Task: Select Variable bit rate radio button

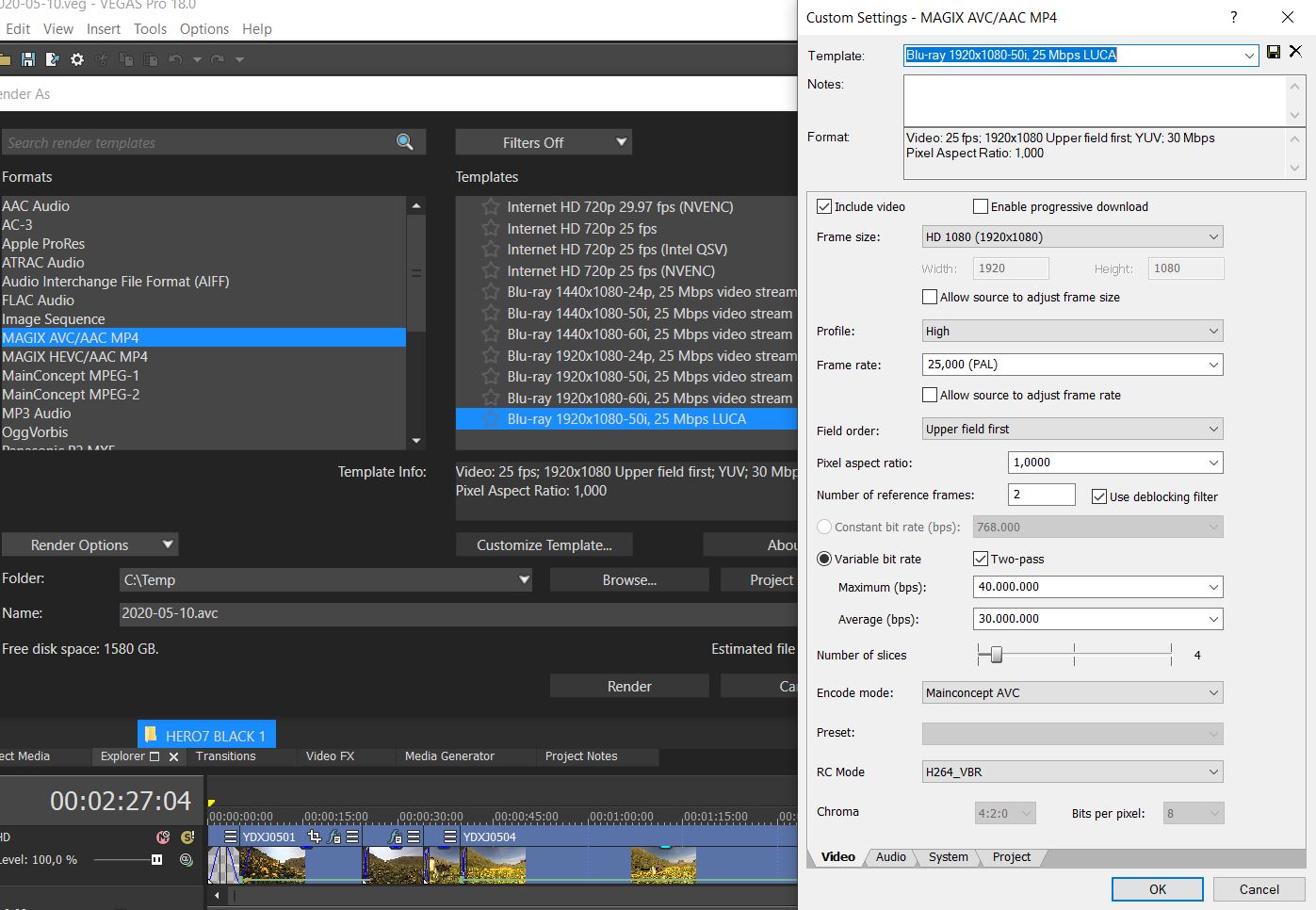Action: click(824, 559)
